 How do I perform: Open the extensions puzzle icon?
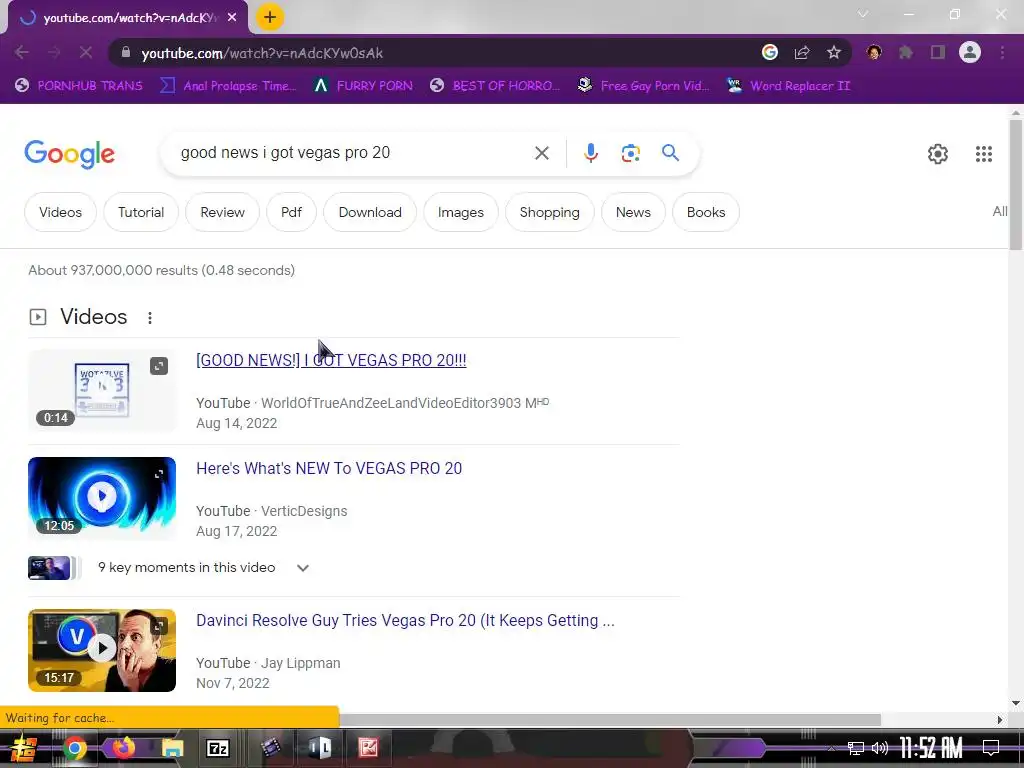point(906,53)
